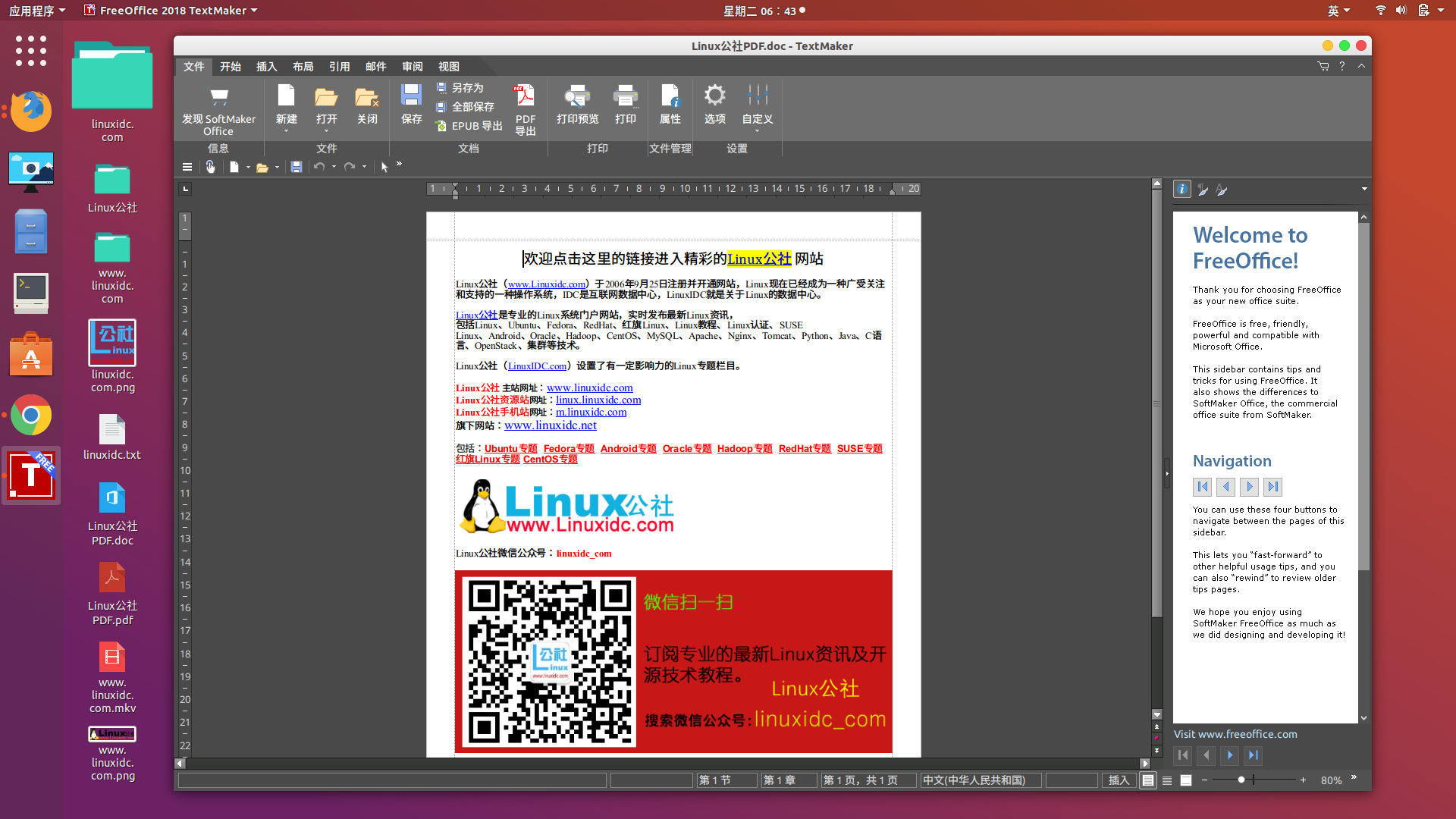Click the Ubuntu专题 link in document
Image resolution: width=1456 pixels, height=819 pixels.
511,448
